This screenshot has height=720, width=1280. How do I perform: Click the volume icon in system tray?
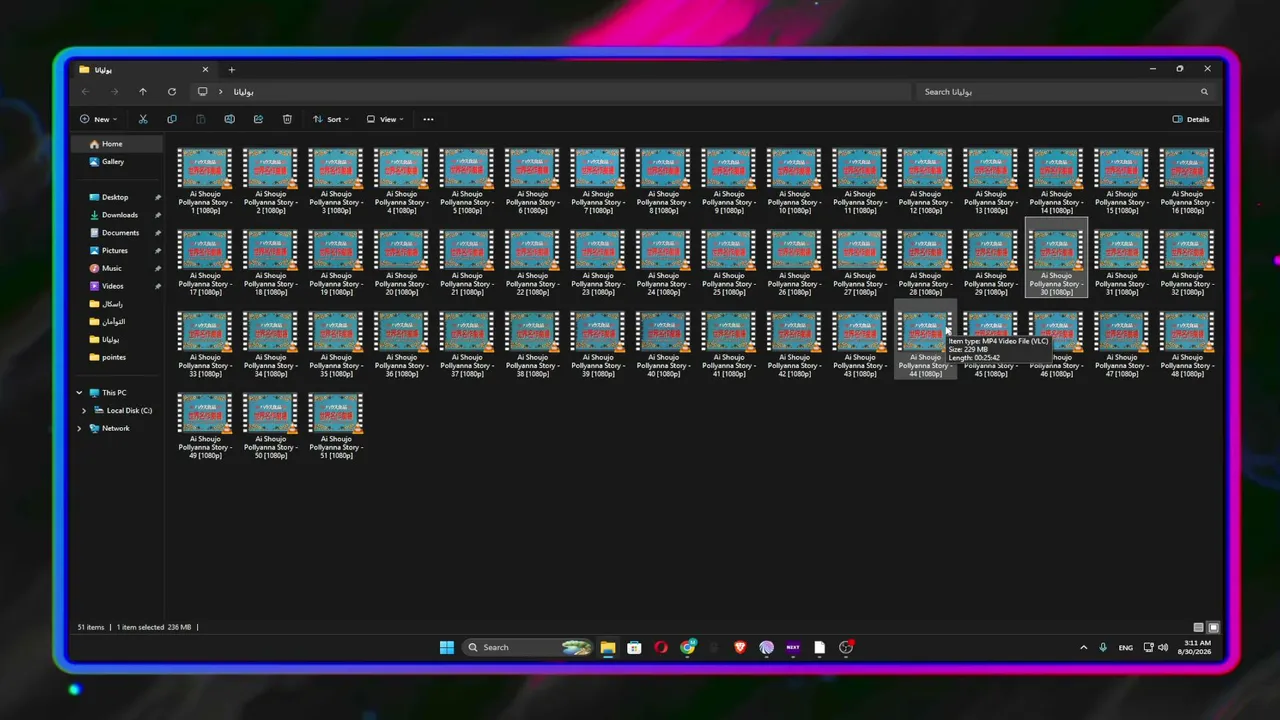pos(1163,647)
